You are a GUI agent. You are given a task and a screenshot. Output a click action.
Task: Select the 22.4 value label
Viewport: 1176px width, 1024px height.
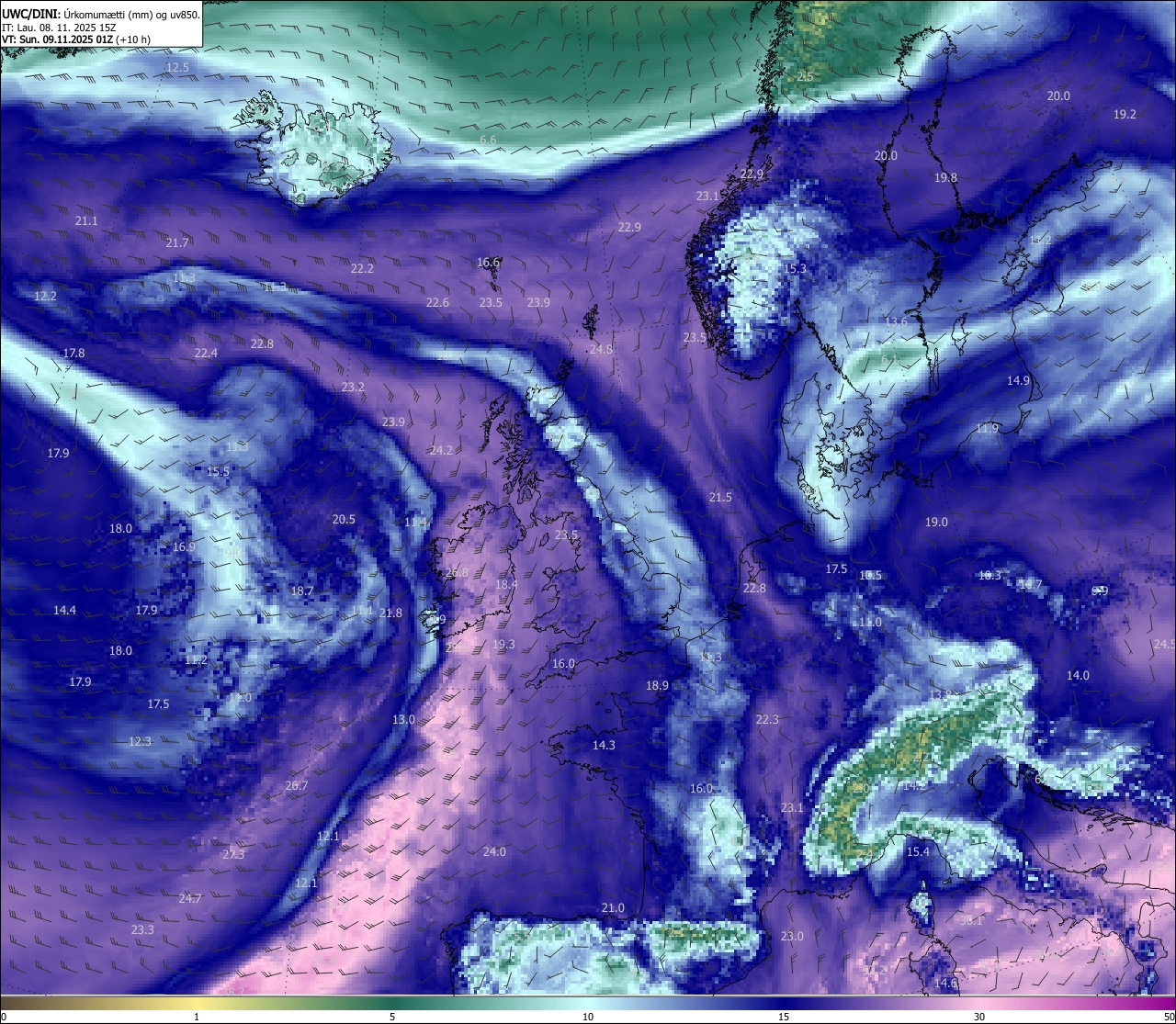click(206, 353)
